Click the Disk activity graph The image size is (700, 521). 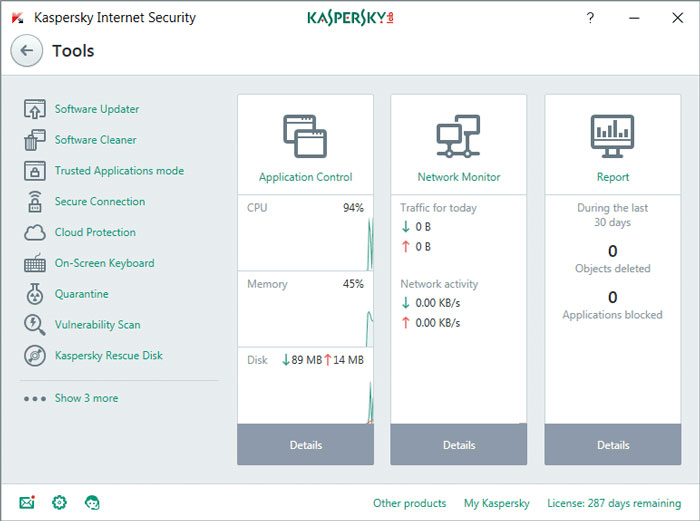click(305, 396)
